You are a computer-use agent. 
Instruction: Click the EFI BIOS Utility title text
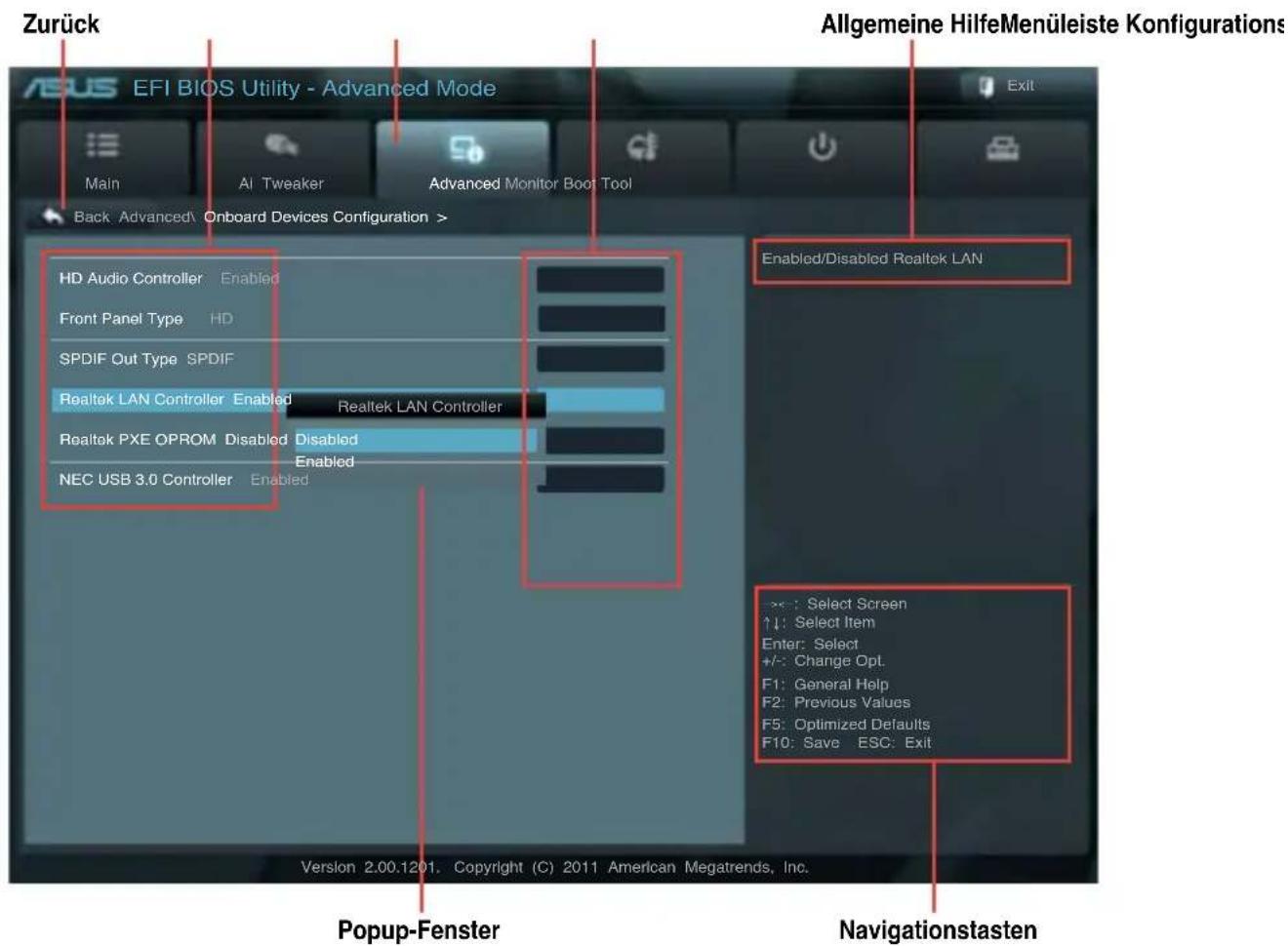point(314,88)
